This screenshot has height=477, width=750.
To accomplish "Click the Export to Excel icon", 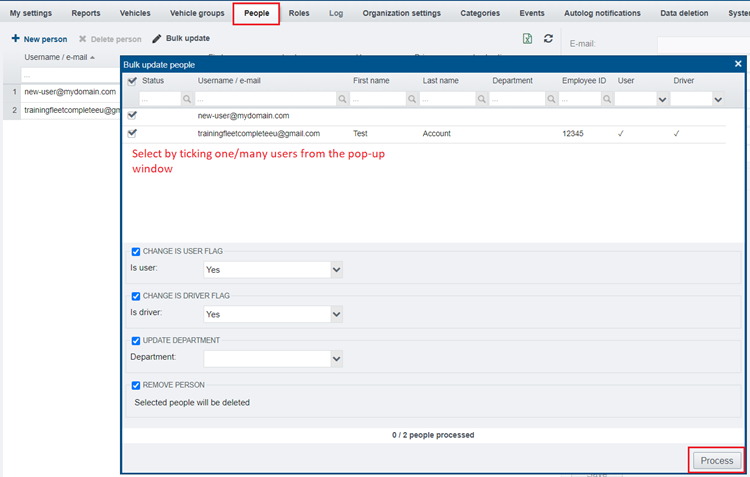I will coord(527,38).
